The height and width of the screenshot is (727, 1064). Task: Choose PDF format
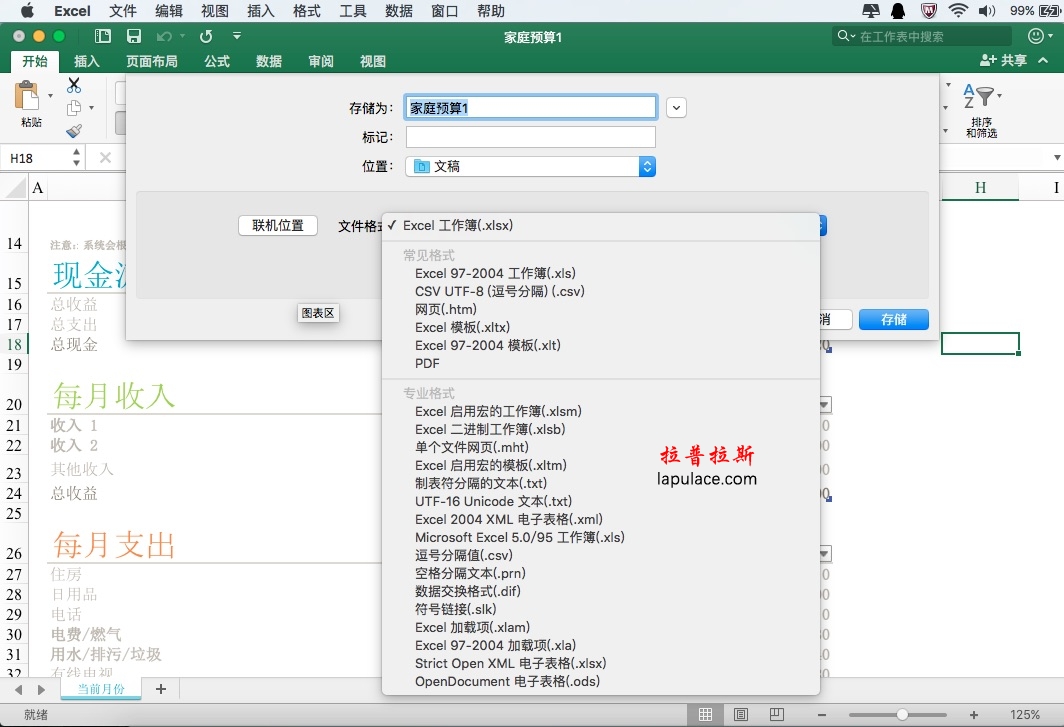point(427,363)
